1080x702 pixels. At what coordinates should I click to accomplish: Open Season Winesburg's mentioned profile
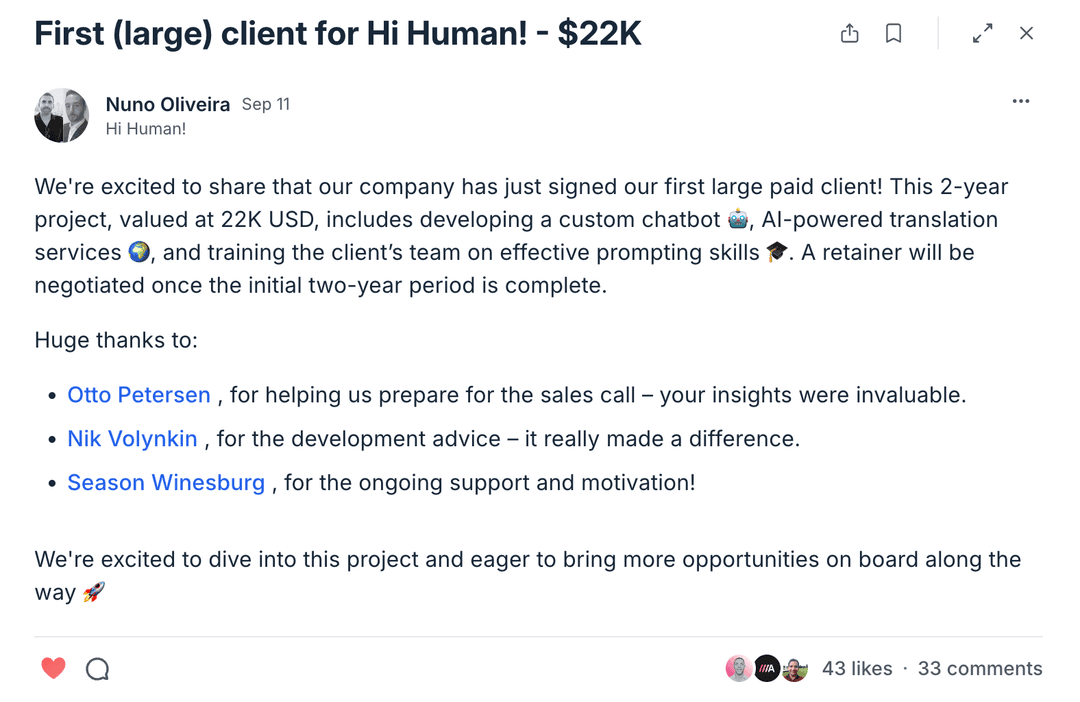pyautogui.click(x=166, y=483)
